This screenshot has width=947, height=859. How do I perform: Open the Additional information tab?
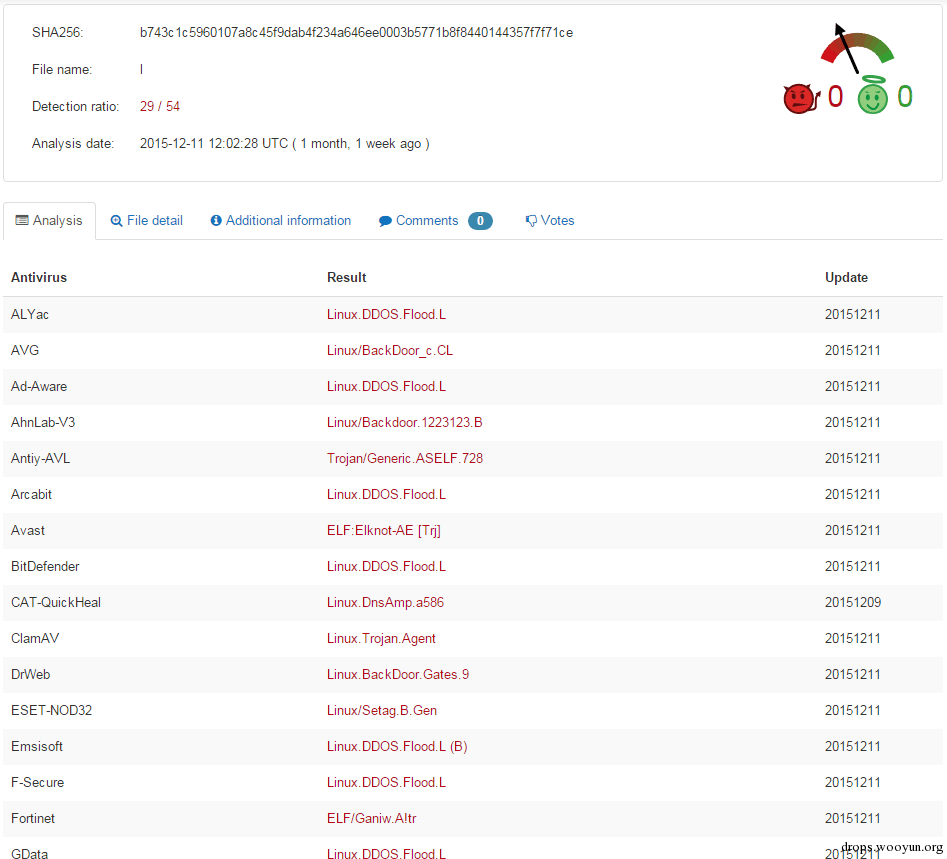click(281, 221)
